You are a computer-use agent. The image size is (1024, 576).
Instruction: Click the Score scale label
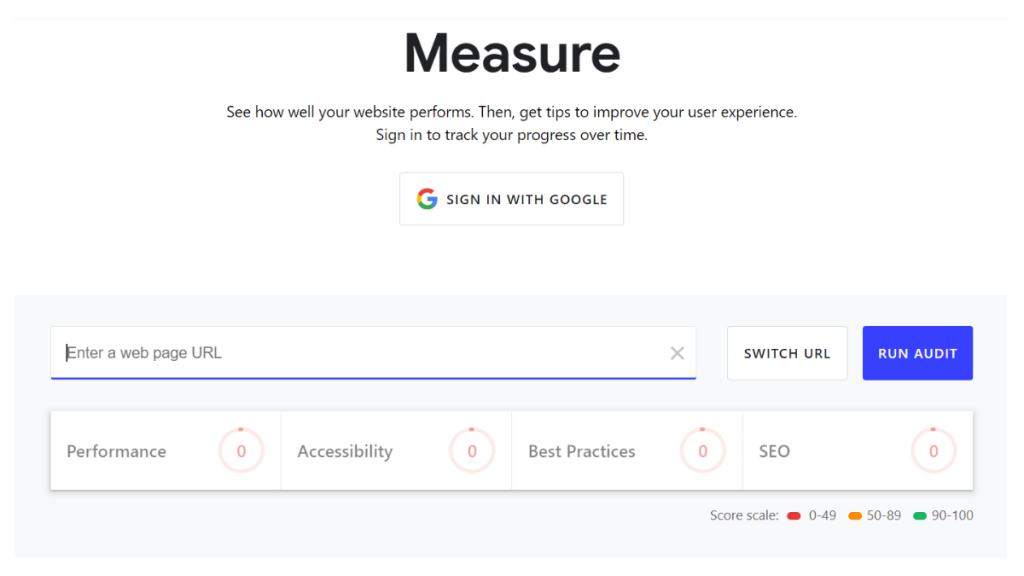(x=744, y=515)
